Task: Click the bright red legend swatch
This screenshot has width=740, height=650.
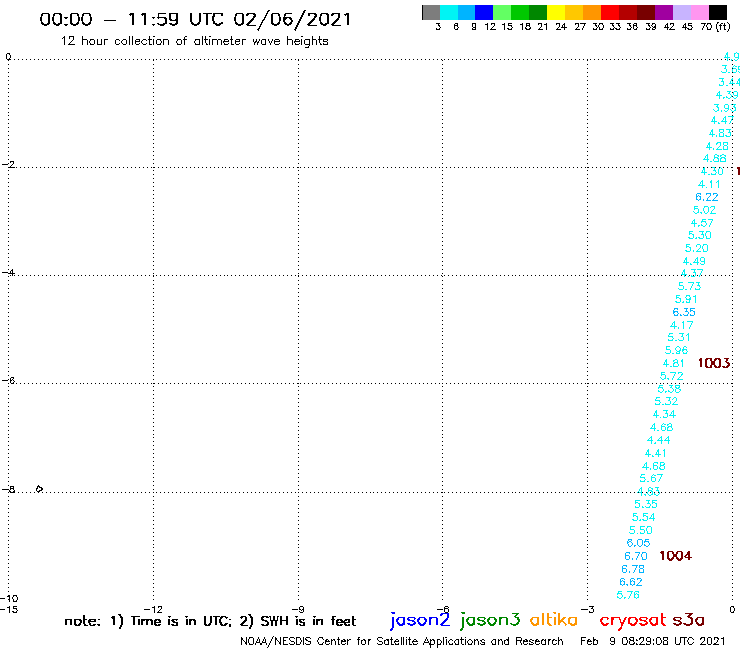Action: click(x=610, y=12)
